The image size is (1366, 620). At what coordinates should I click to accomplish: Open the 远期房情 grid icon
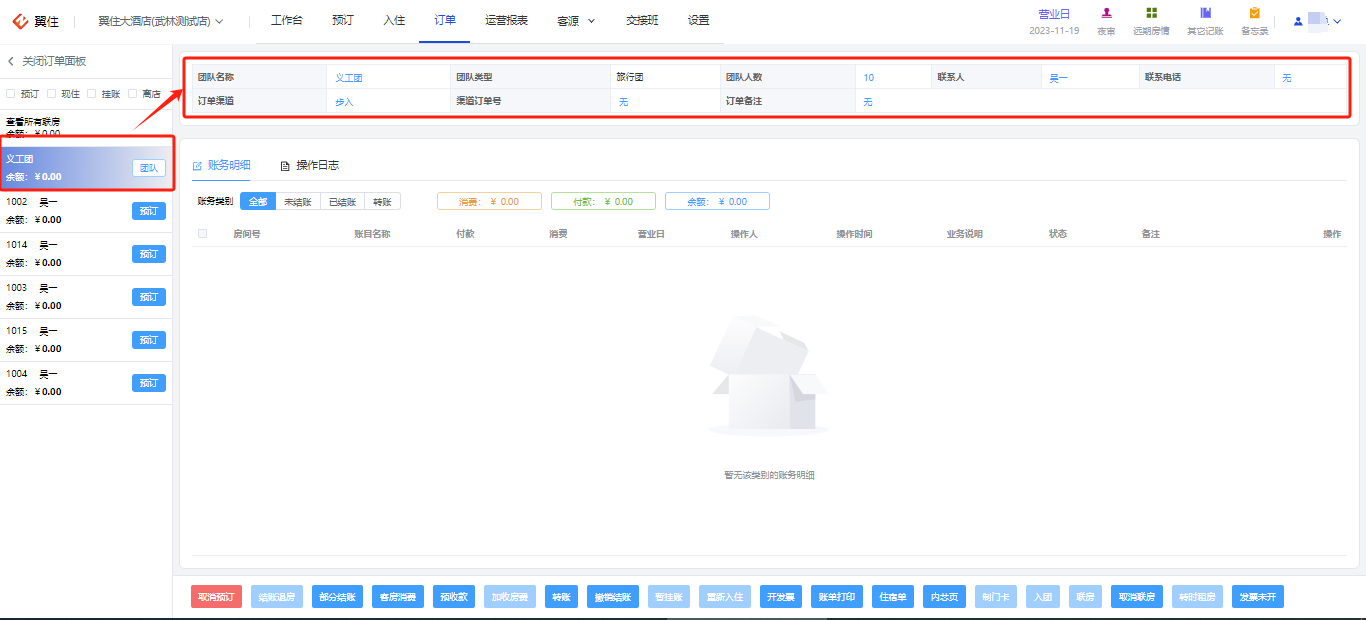(1152, 13)
